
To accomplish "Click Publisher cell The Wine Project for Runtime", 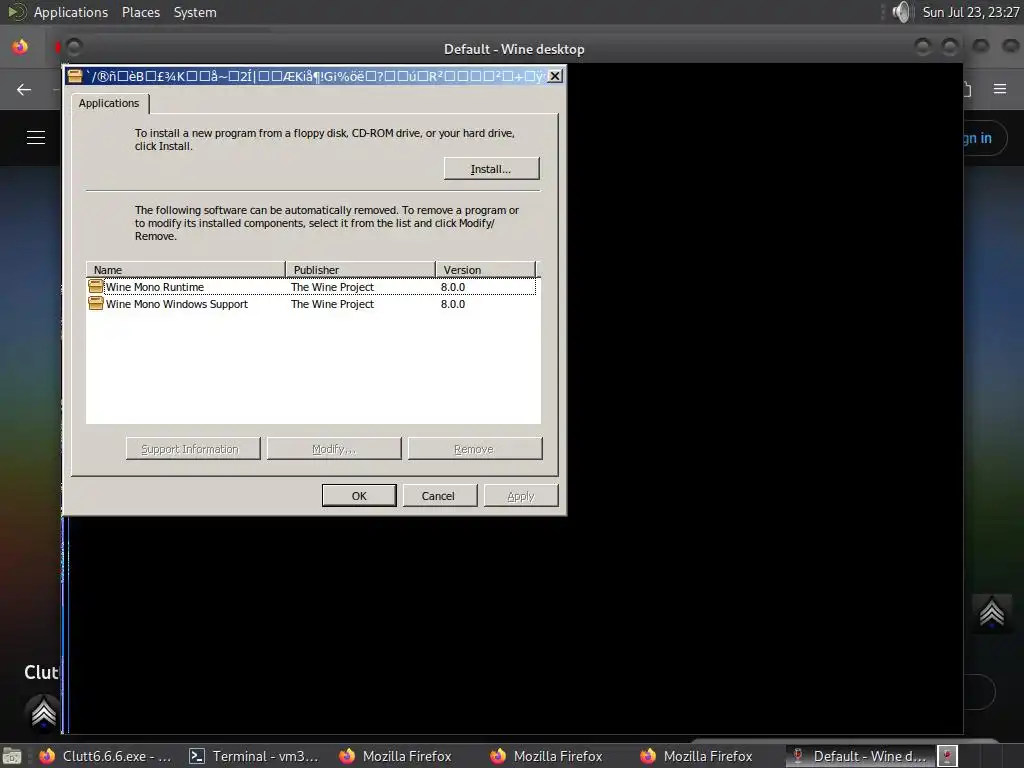I will [332, 287].
